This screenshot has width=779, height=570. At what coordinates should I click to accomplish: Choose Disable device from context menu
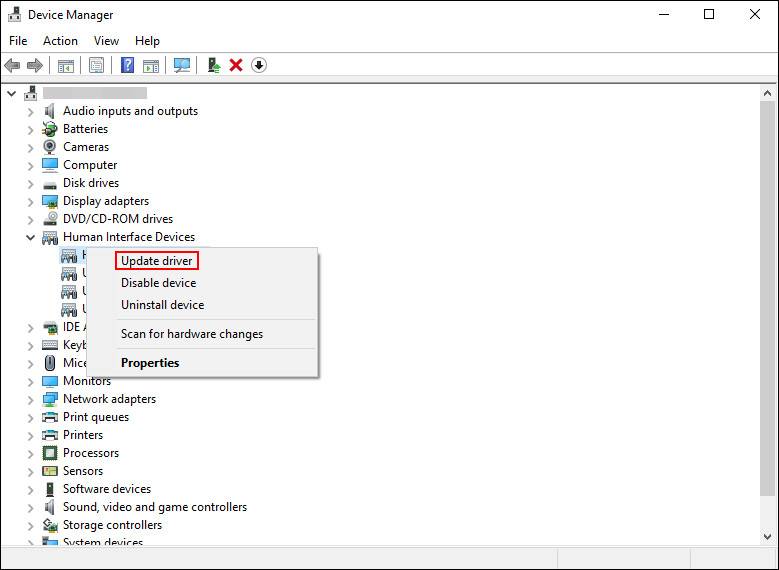click(158, 283)
